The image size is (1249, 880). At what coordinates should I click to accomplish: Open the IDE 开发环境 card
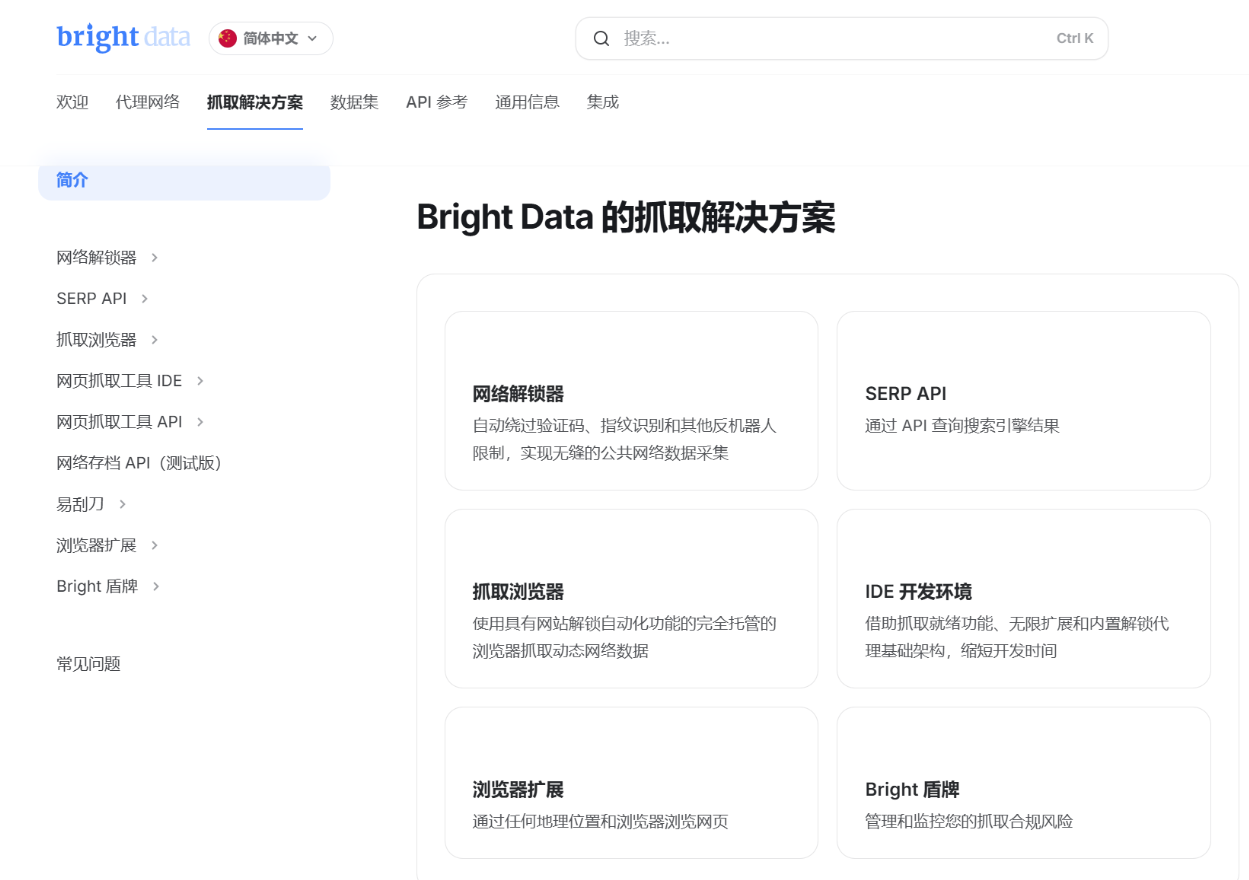[1023, 599]
